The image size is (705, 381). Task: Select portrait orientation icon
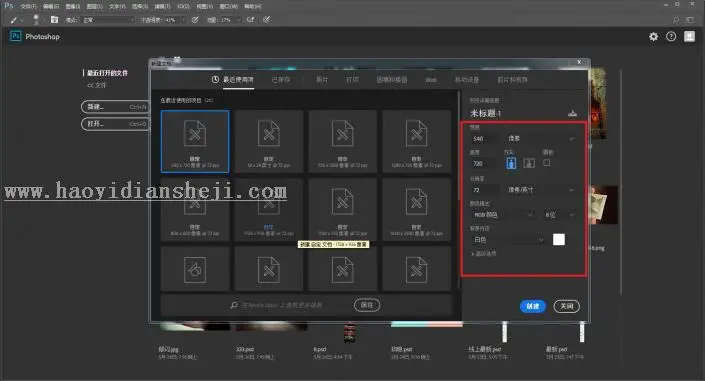tap(511, 163)
